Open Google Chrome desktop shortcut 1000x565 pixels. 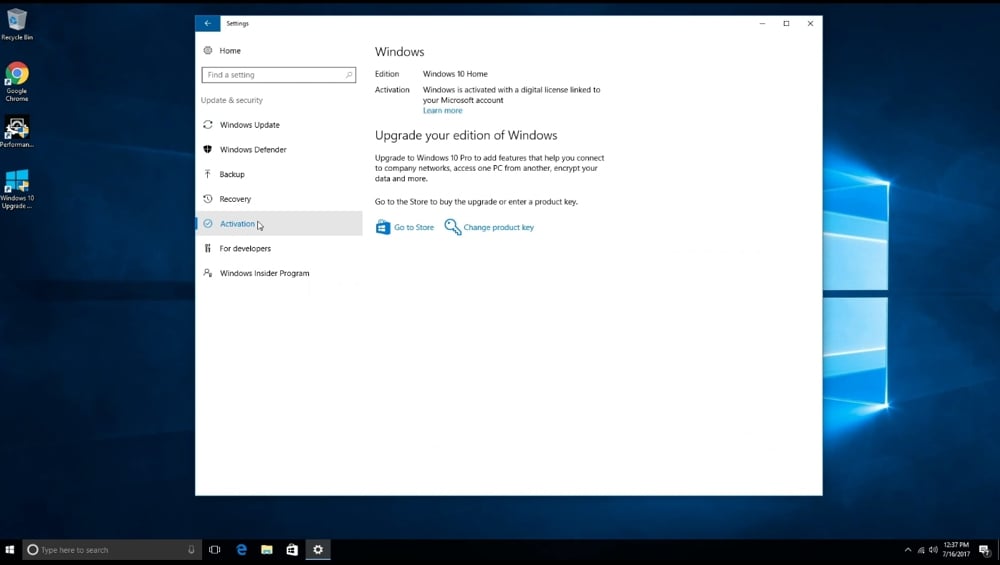point(17,81)
